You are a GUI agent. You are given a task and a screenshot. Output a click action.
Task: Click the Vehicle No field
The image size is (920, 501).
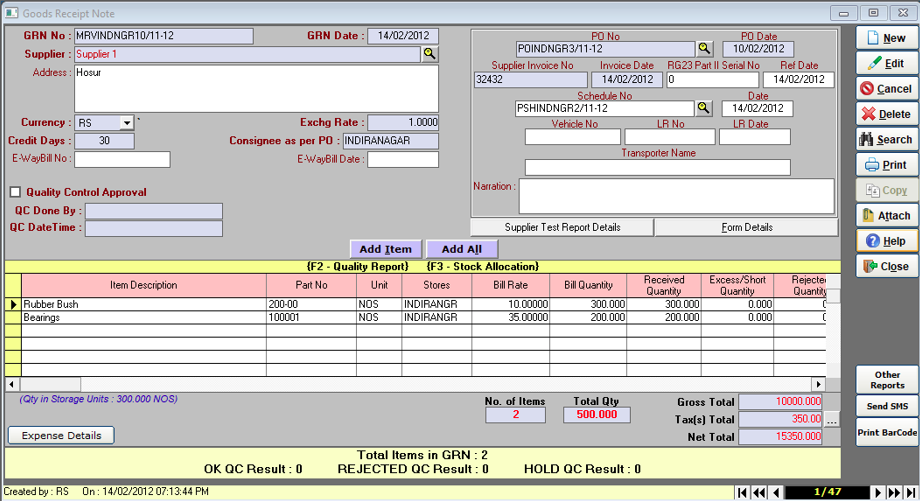click(x=573, y=137)
